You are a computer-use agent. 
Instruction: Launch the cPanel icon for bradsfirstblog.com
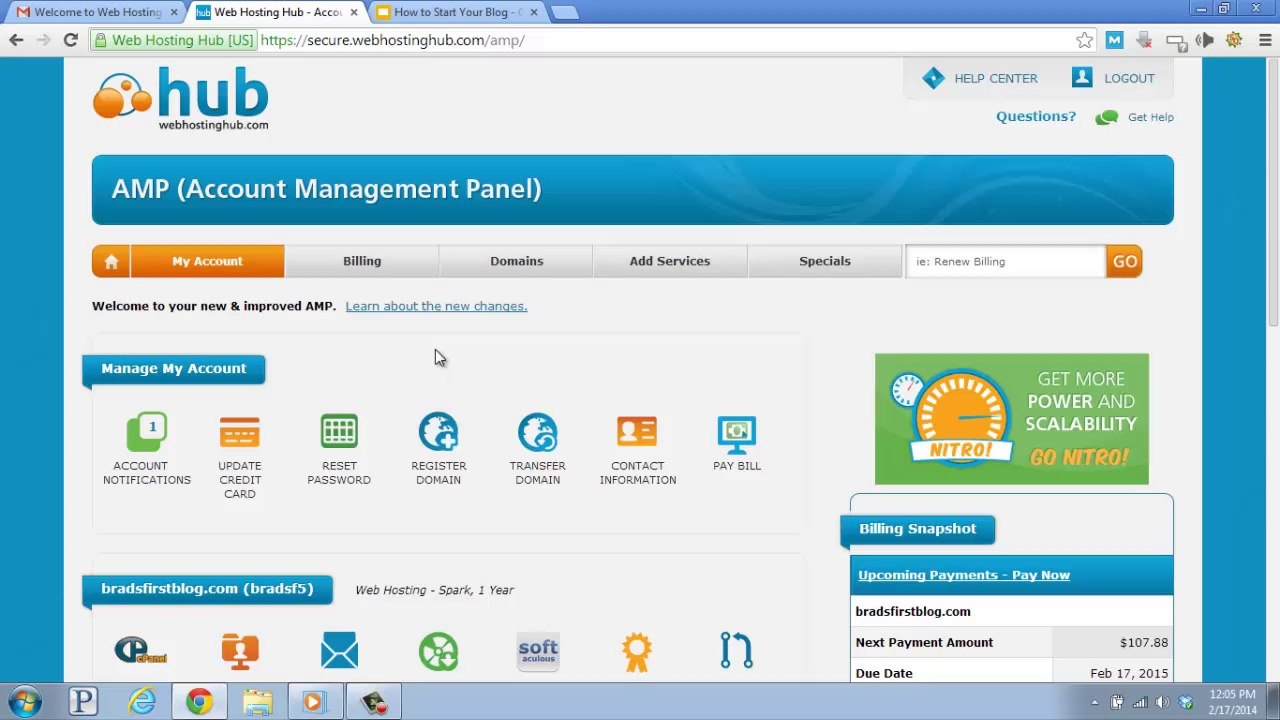tap(140, 651)
